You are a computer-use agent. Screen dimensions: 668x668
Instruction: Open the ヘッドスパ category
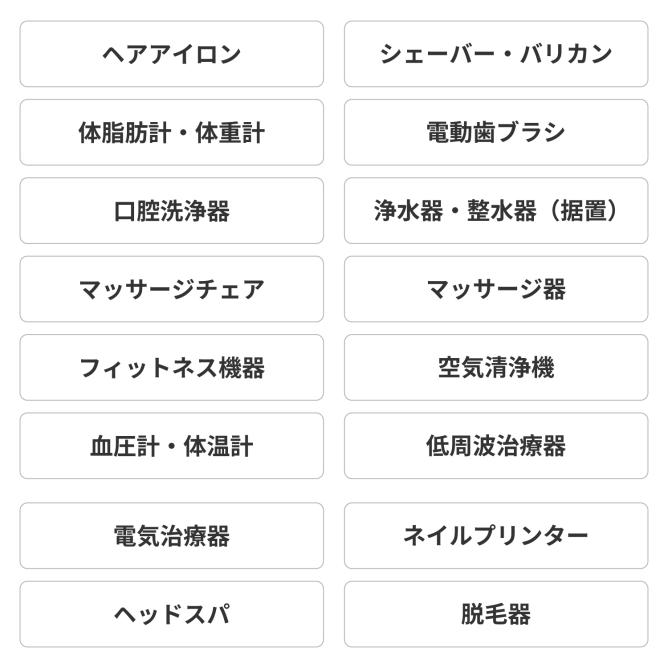171,614
